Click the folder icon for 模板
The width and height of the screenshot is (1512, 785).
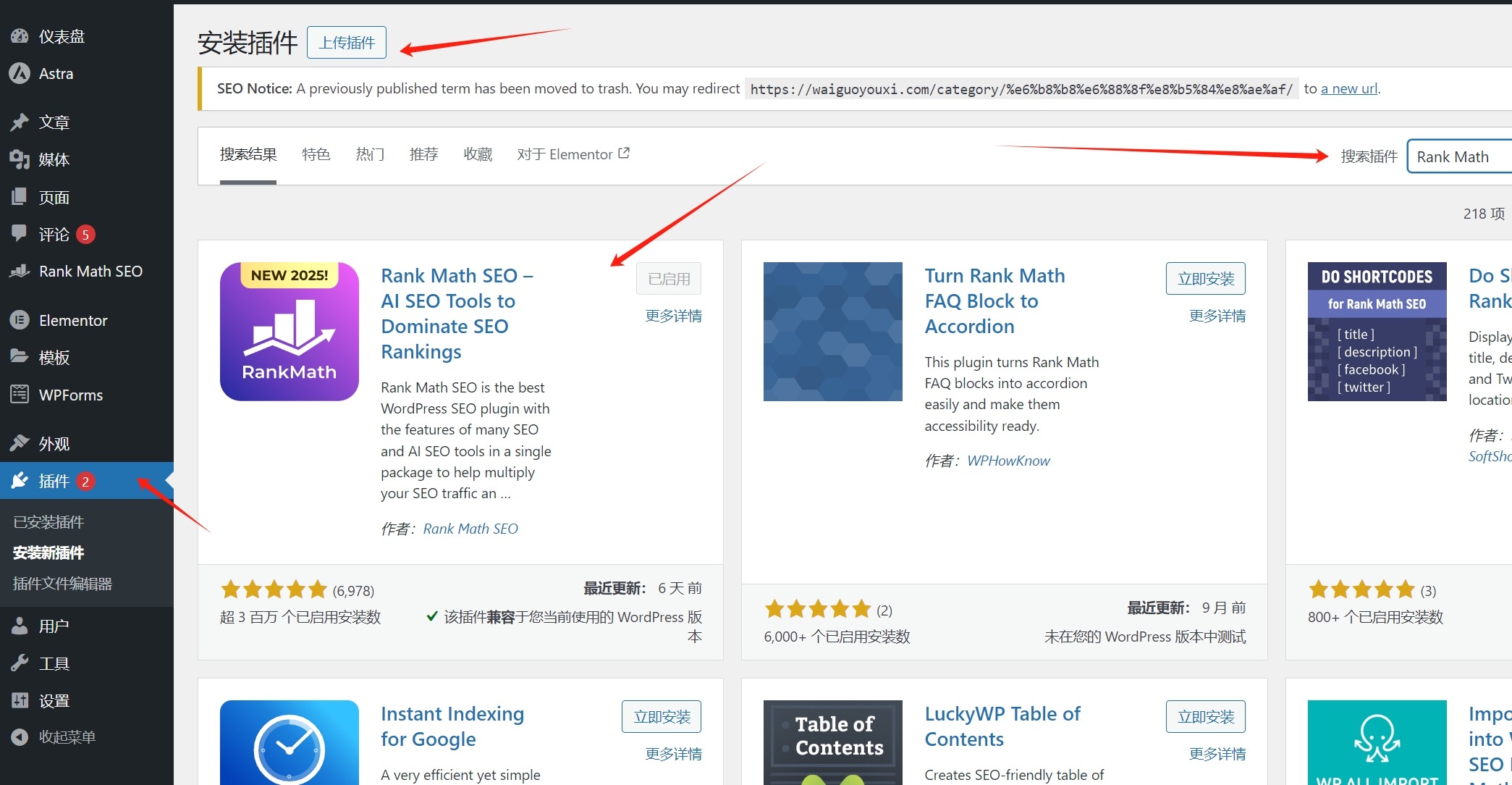(20, 356)
